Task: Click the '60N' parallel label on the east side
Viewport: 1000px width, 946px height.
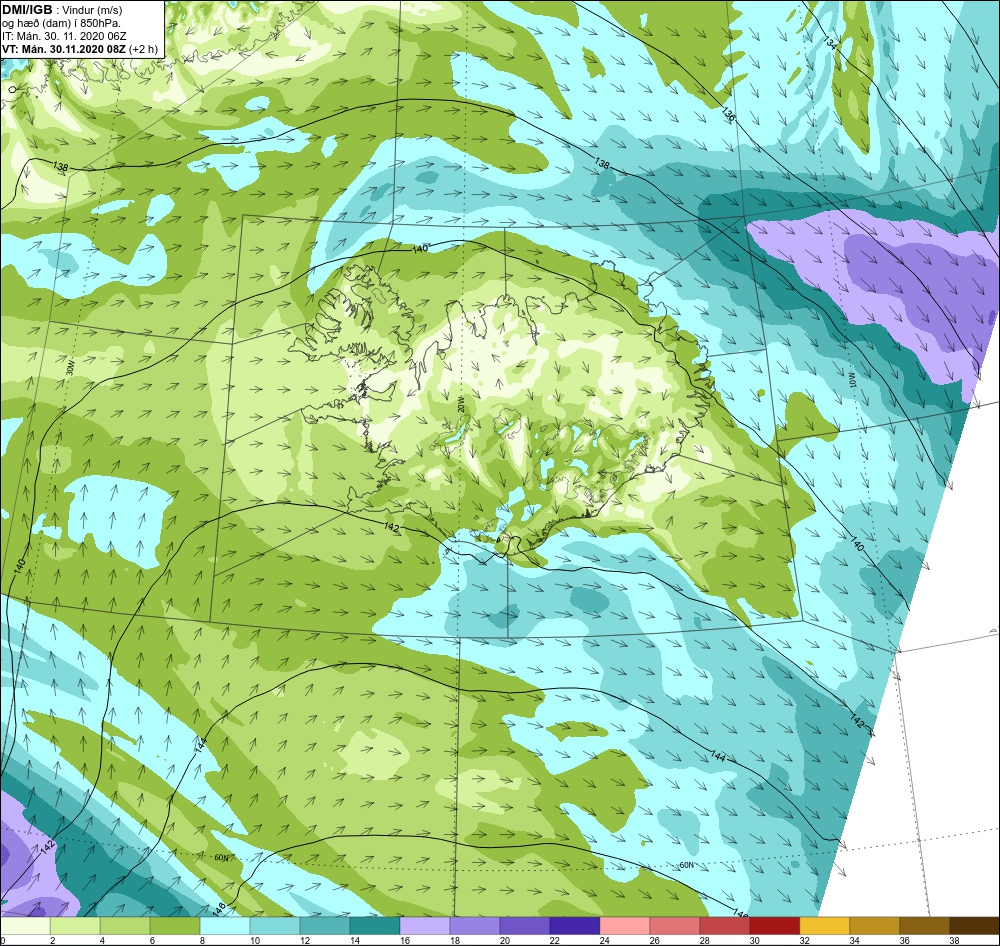Action: tap(686, 865)
